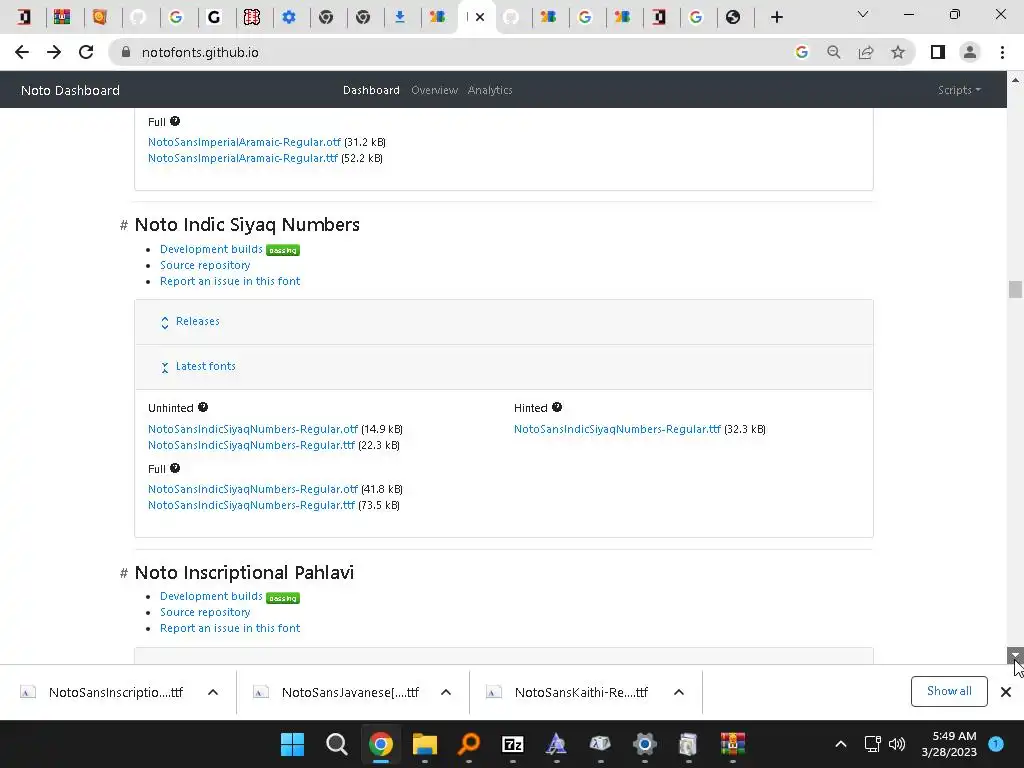This screenshot has height=768, width=1024.
Task: Click the page scrollbar thumb
Action: coord(1015,289)
